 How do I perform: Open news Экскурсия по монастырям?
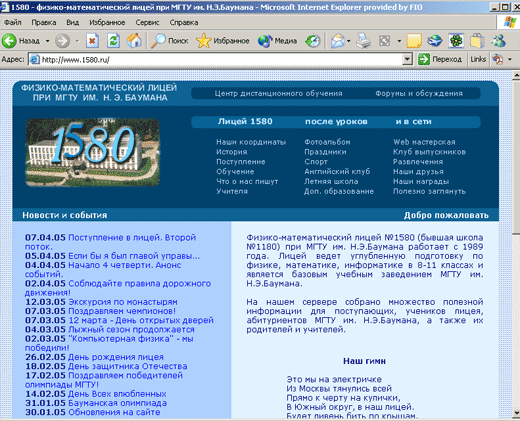coord(123,302)
